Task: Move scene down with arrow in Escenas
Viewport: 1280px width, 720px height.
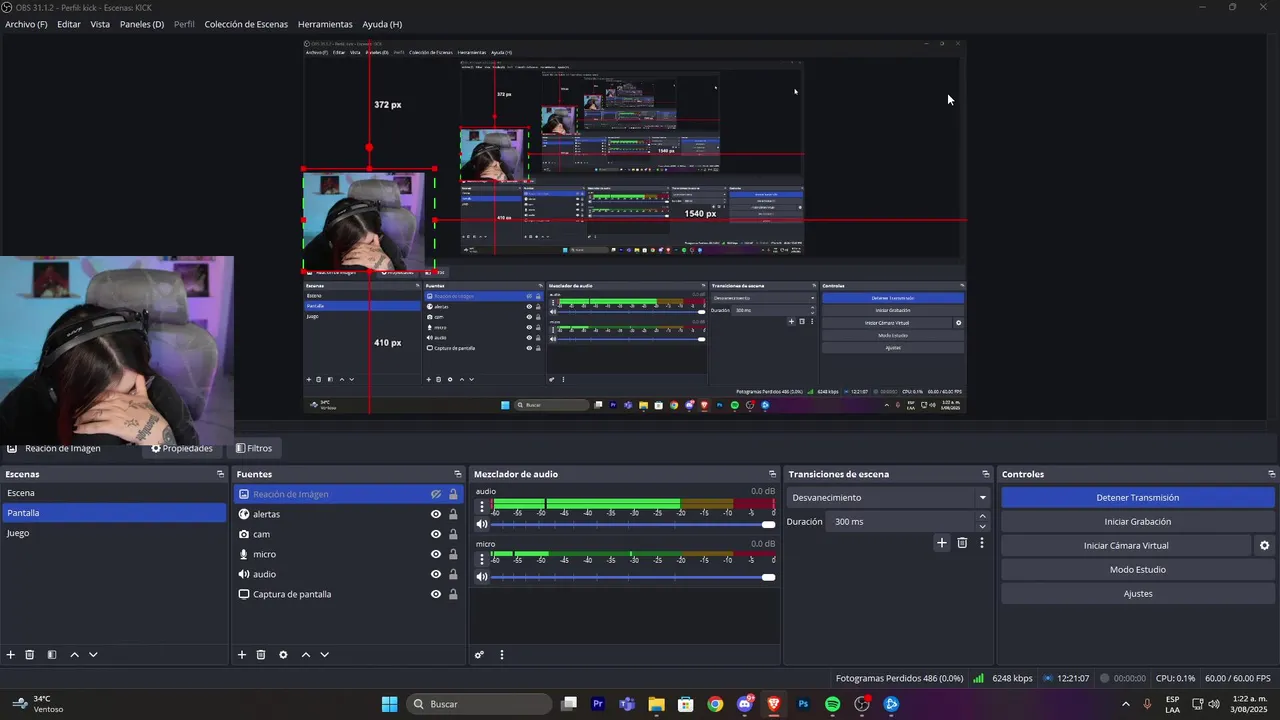Action: (x=93, y=655)
